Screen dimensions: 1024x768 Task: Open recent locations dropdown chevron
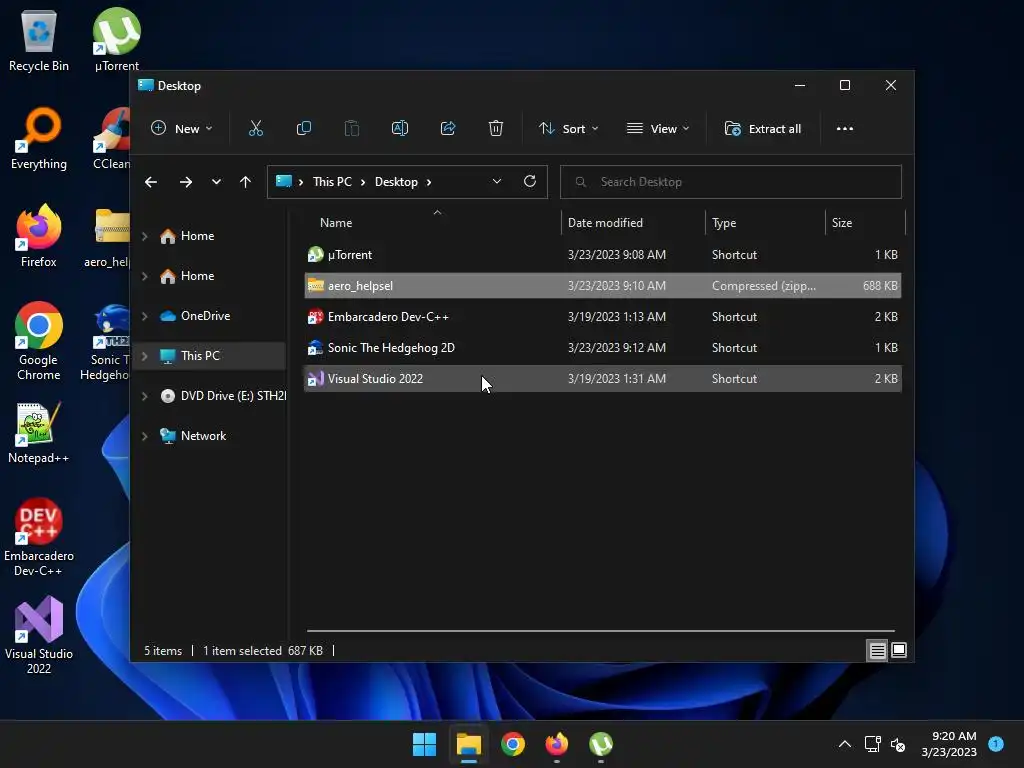[216, 182]
